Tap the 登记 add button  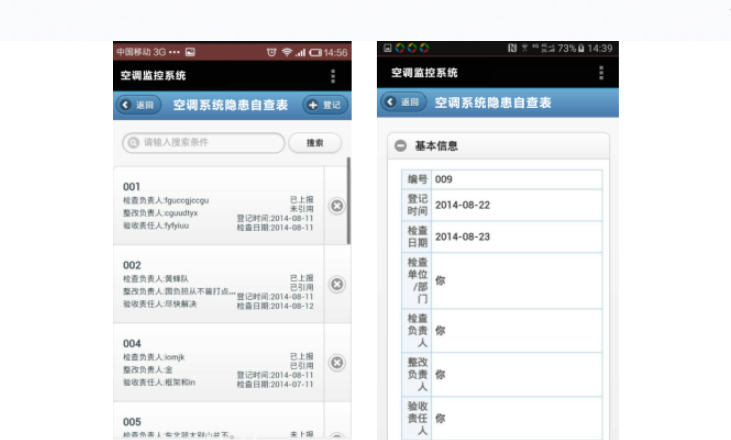(325, 105)
